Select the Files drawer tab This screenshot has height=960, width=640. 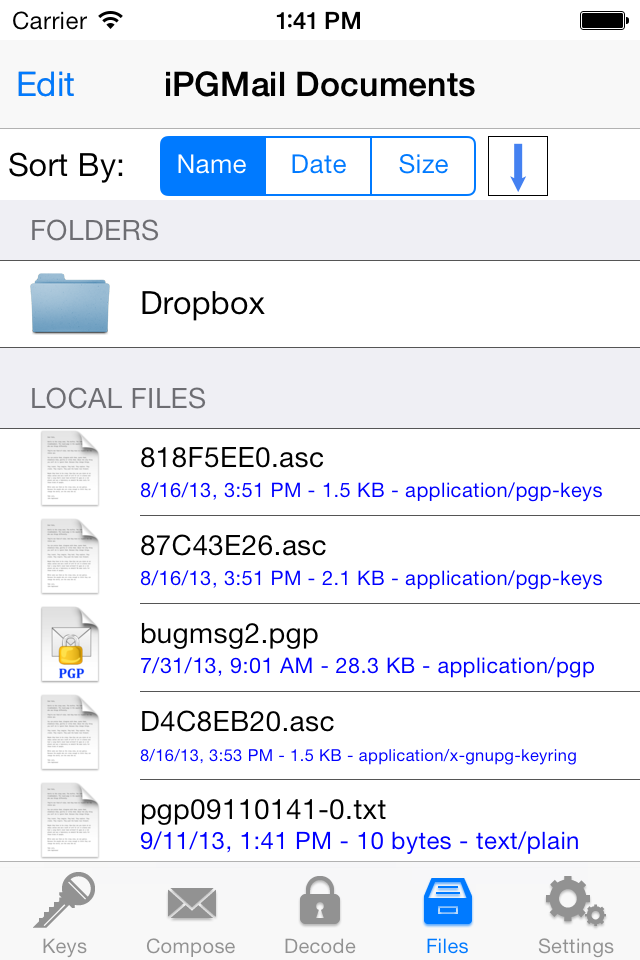(x=447, y=910)
